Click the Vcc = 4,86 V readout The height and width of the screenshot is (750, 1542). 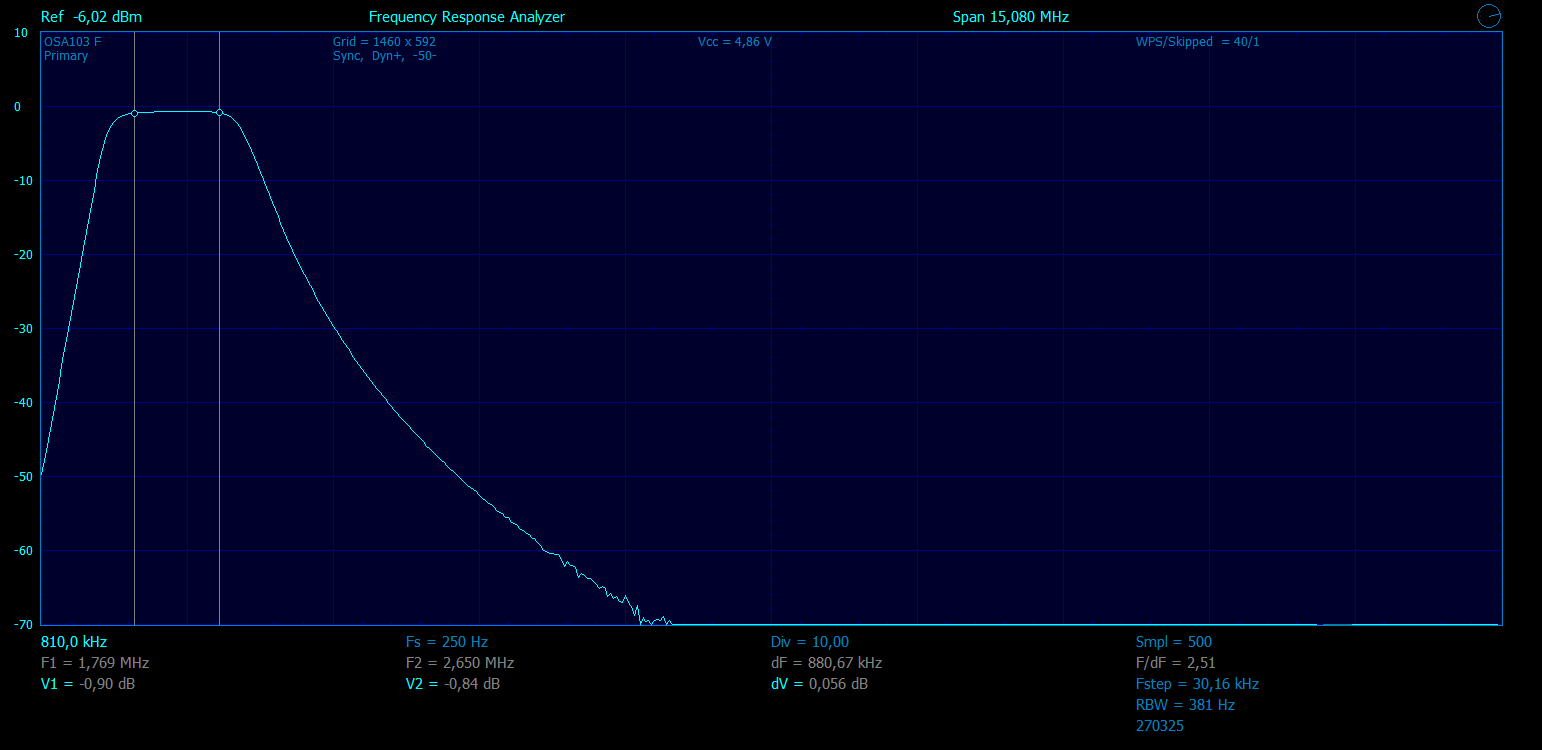click(x=735, y=42)
